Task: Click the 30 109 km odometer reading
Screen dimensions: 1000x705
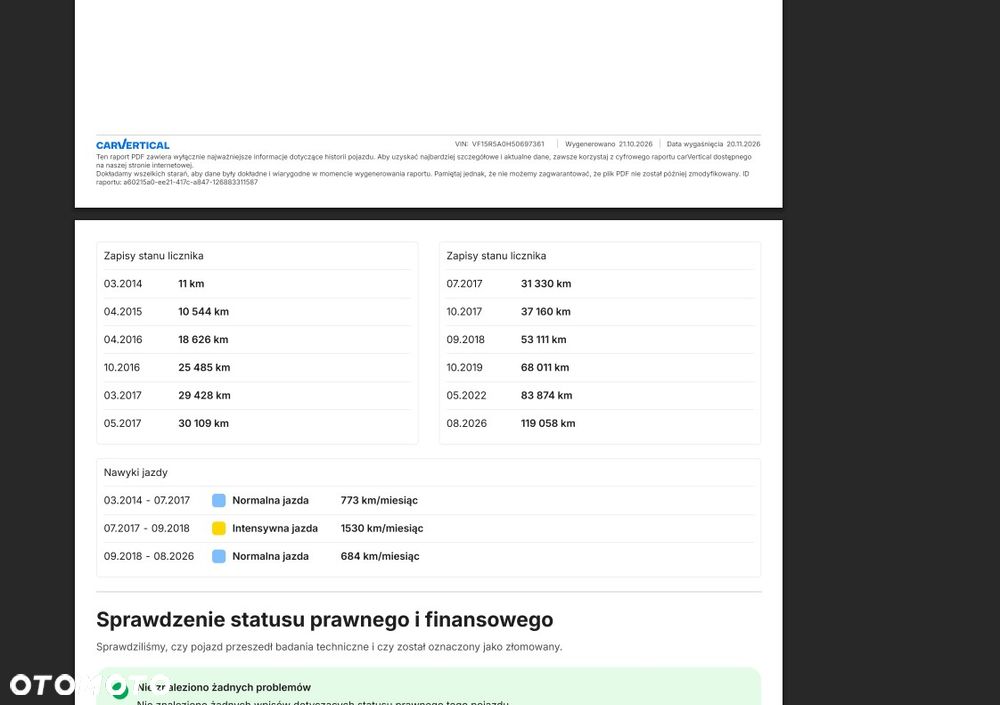Action: click(203, 424)
